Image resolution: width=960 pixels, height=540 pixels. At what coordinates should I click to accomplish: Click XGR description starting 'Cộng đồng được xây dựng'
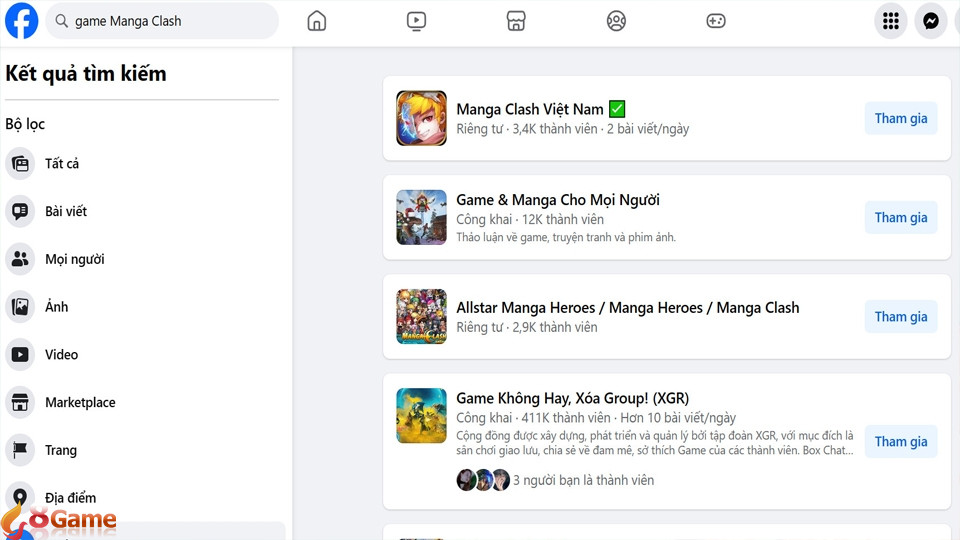pyautogui.click(x=654, y=443)
